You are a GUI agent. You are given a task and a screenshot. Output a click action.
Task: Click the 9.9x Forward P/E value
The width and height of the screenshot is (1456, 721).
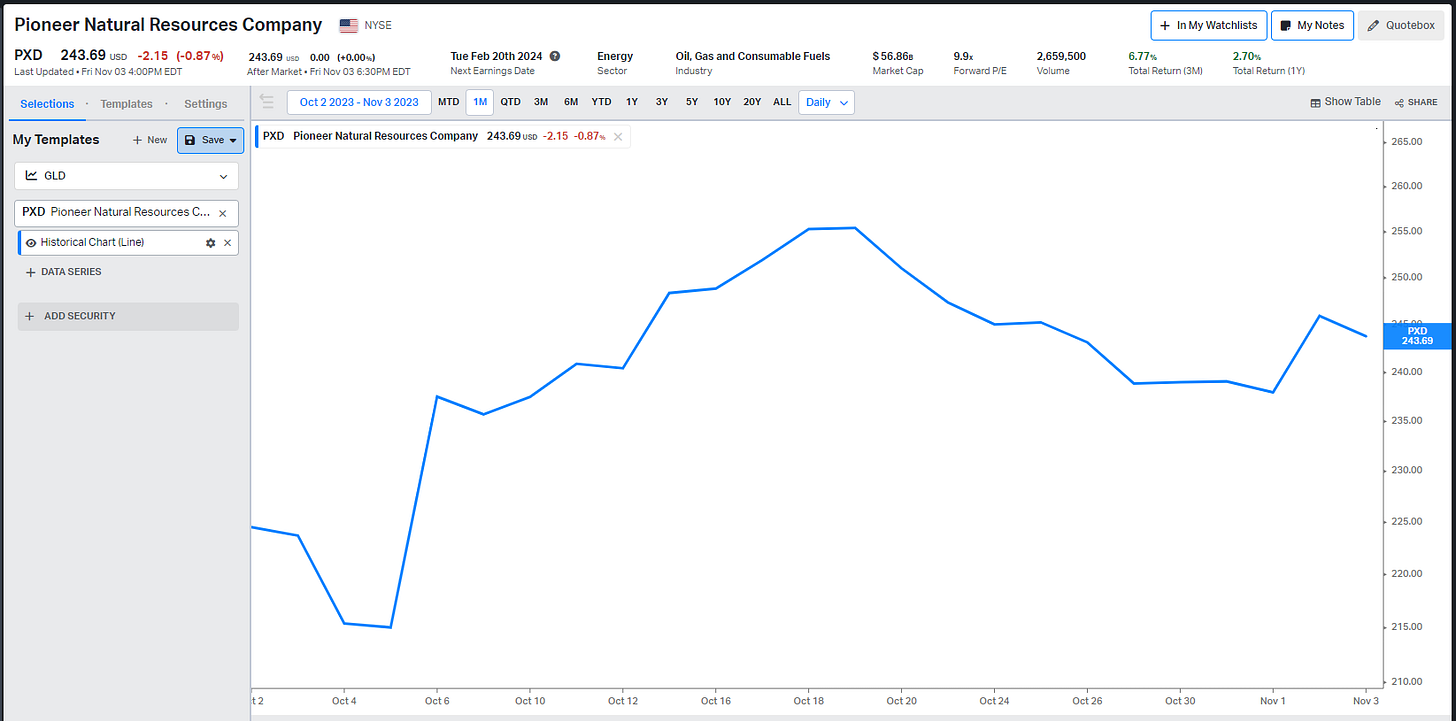(x=964, y=56)
